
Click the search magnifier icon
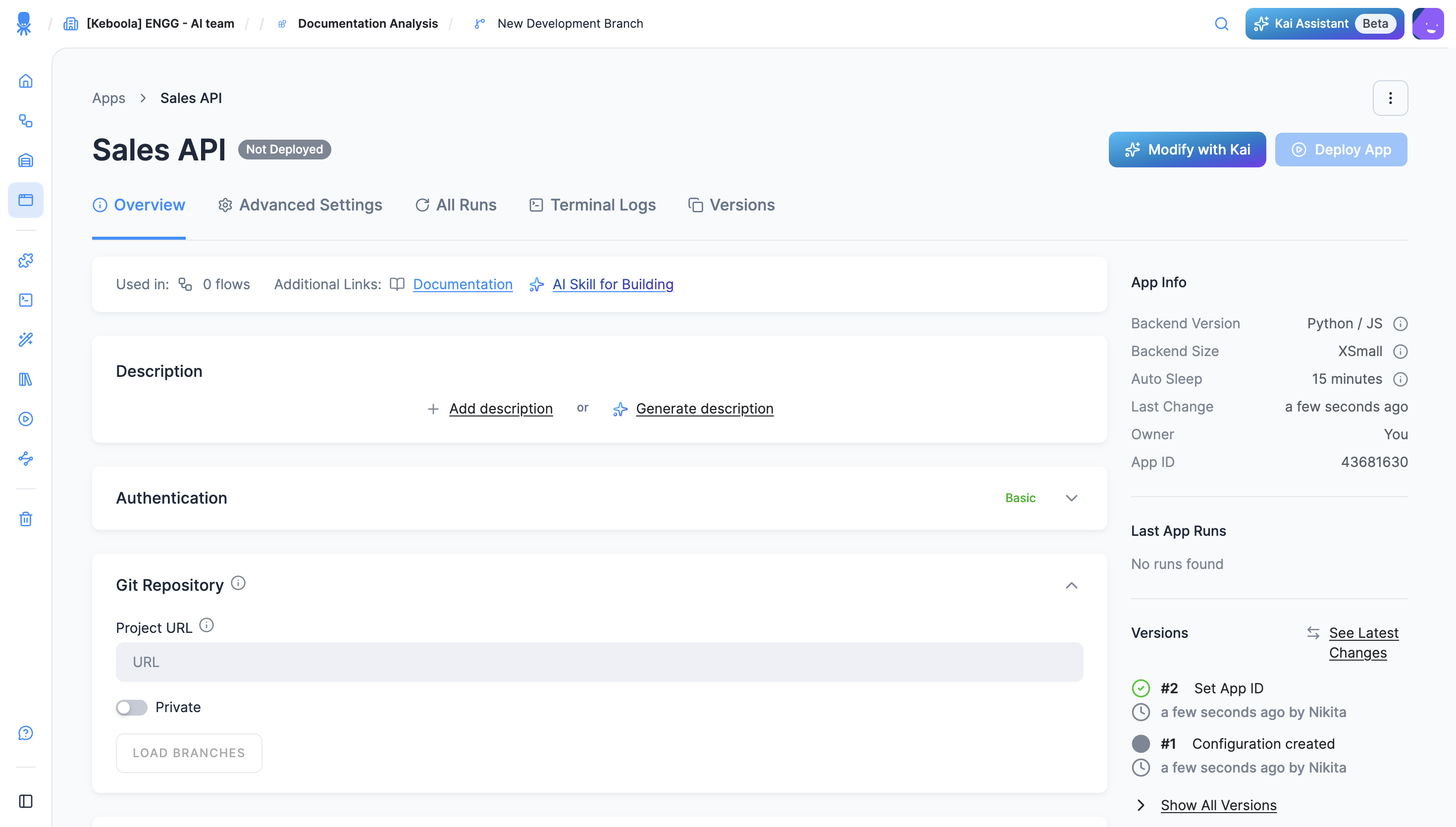(x=1221, y=24)
